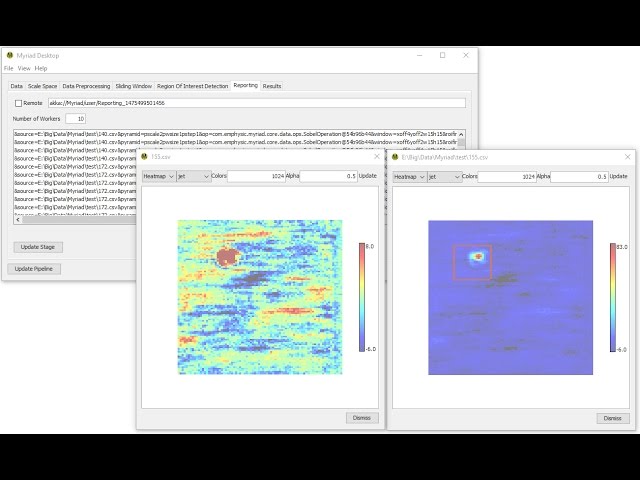Click the scroll-up arrow of the source list
This screenshot has height=480, width=640.
461,134
